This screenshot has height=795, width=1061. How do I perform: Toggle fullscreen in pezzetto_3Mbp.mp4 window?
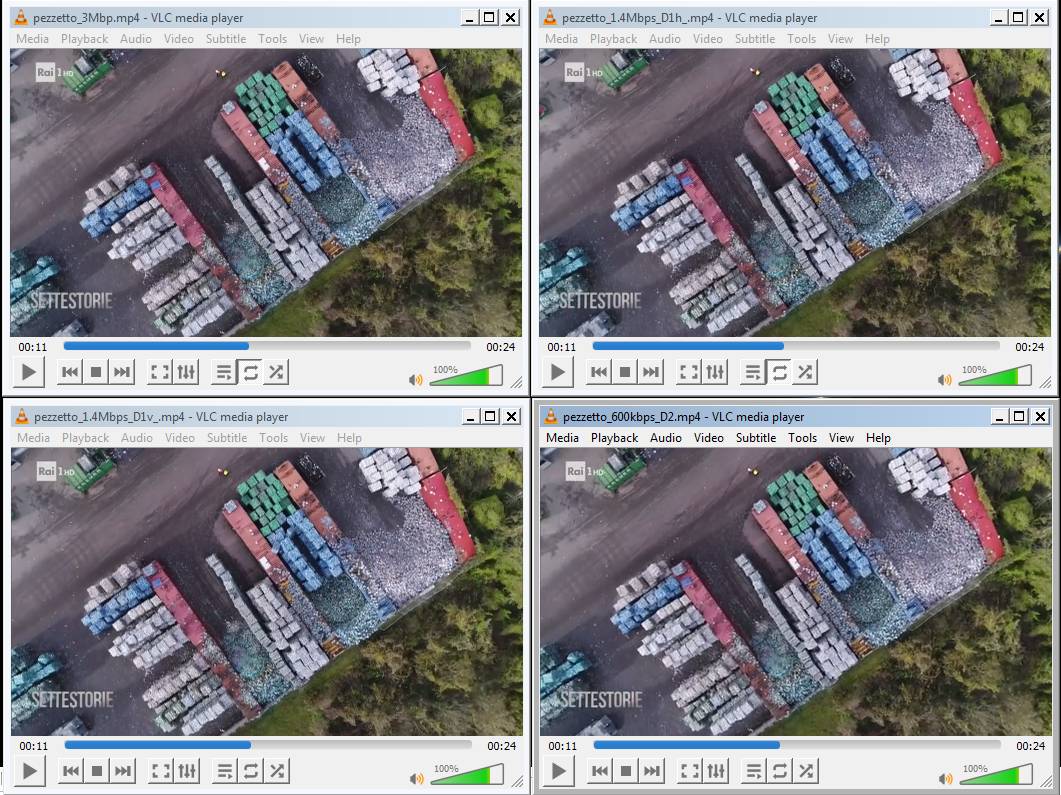click(160, 372)
